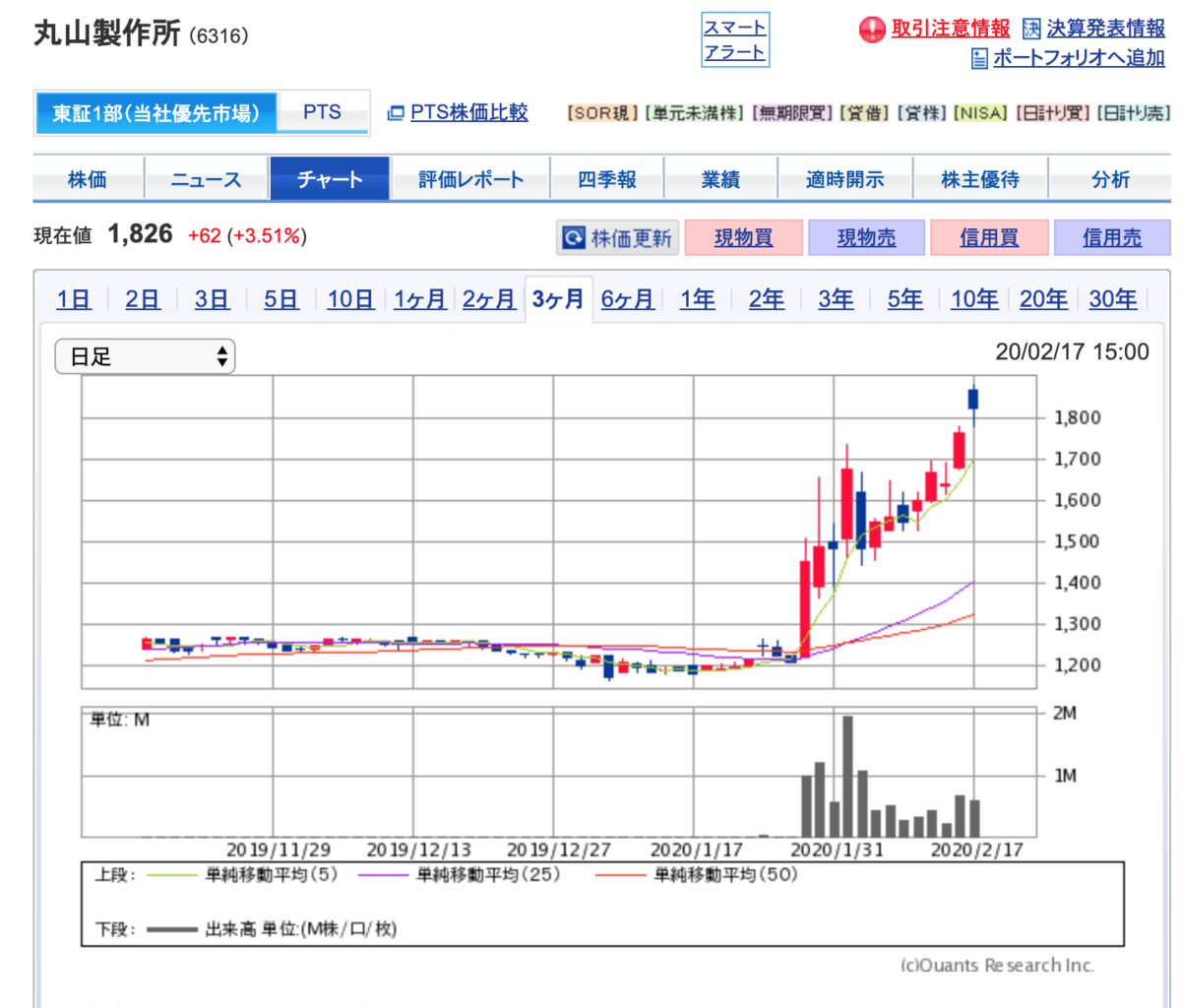Click the ポートフォリオへ追加 list icon
This screenshot has width=1181, height=1008.
[x=979, y=59]
